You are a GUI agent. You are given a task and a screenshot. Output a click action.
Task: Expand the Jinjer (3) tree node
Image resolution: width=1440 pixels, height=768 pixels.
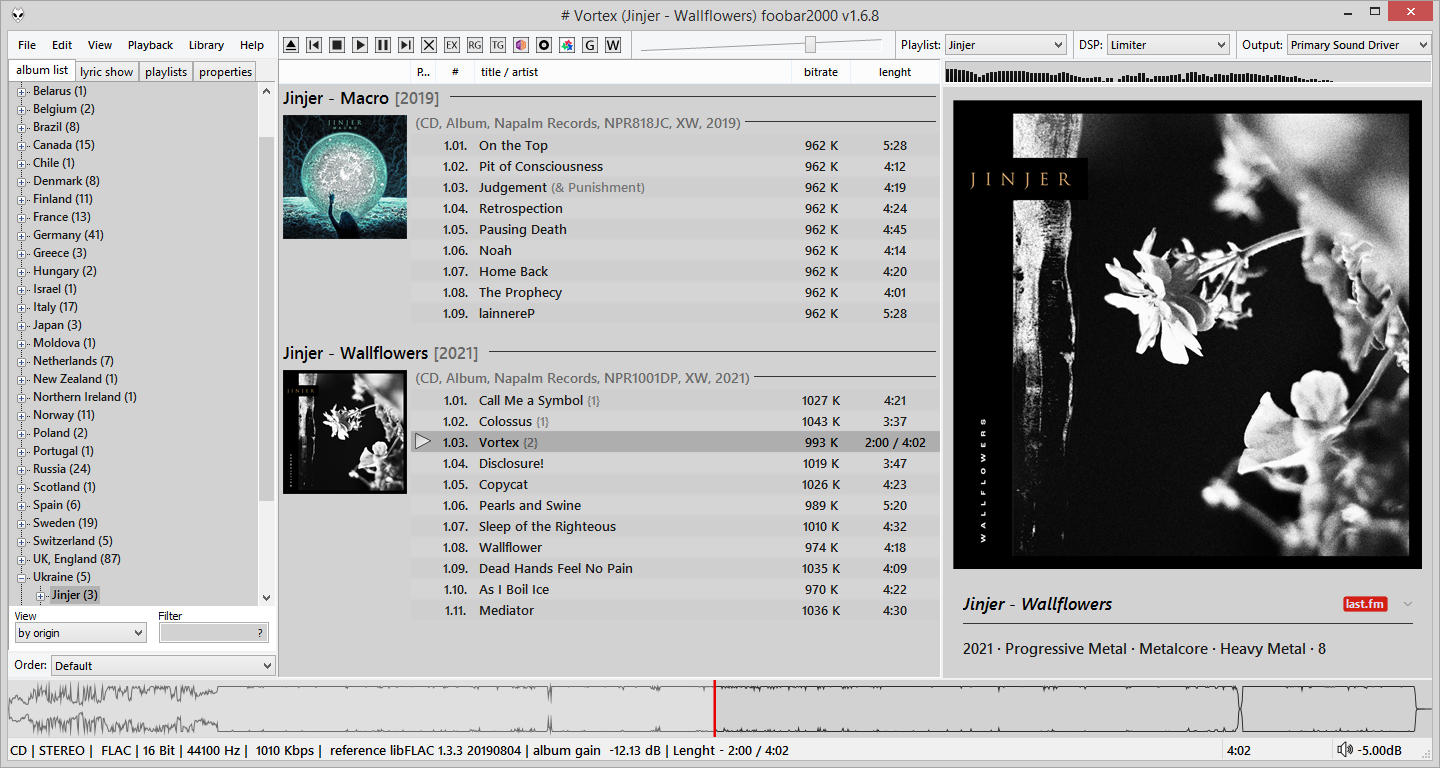[42, 595]
